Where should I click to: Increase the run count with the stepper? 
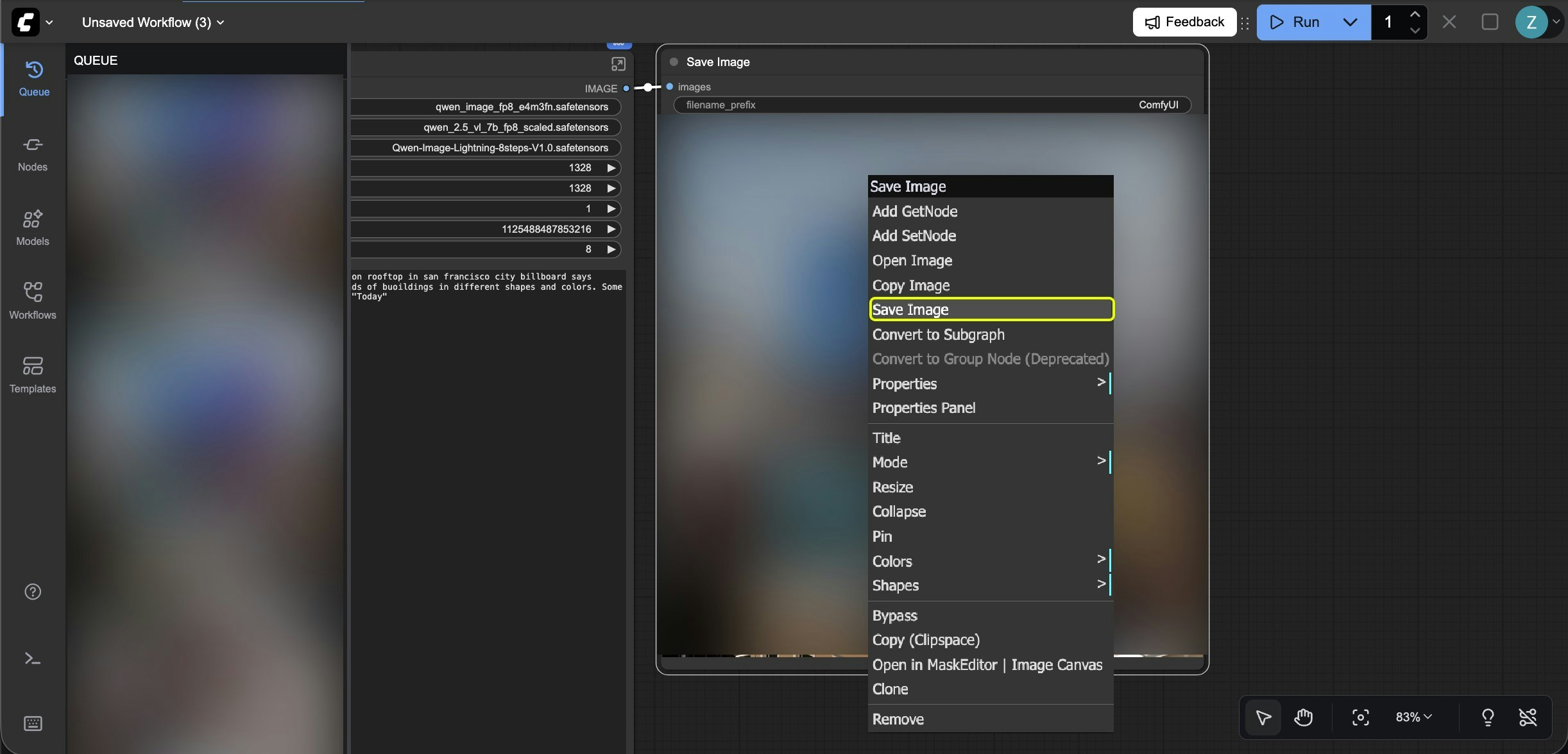point(1415,15)
